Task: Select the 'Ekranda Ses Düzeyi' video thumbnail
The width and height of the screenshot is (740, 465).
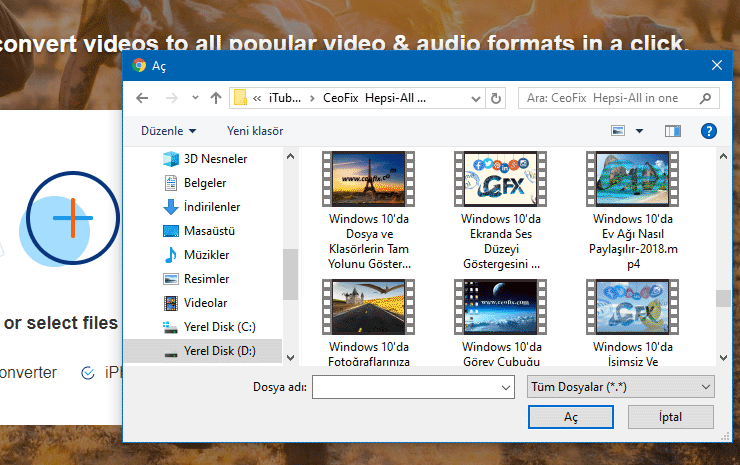Action: 501,179
